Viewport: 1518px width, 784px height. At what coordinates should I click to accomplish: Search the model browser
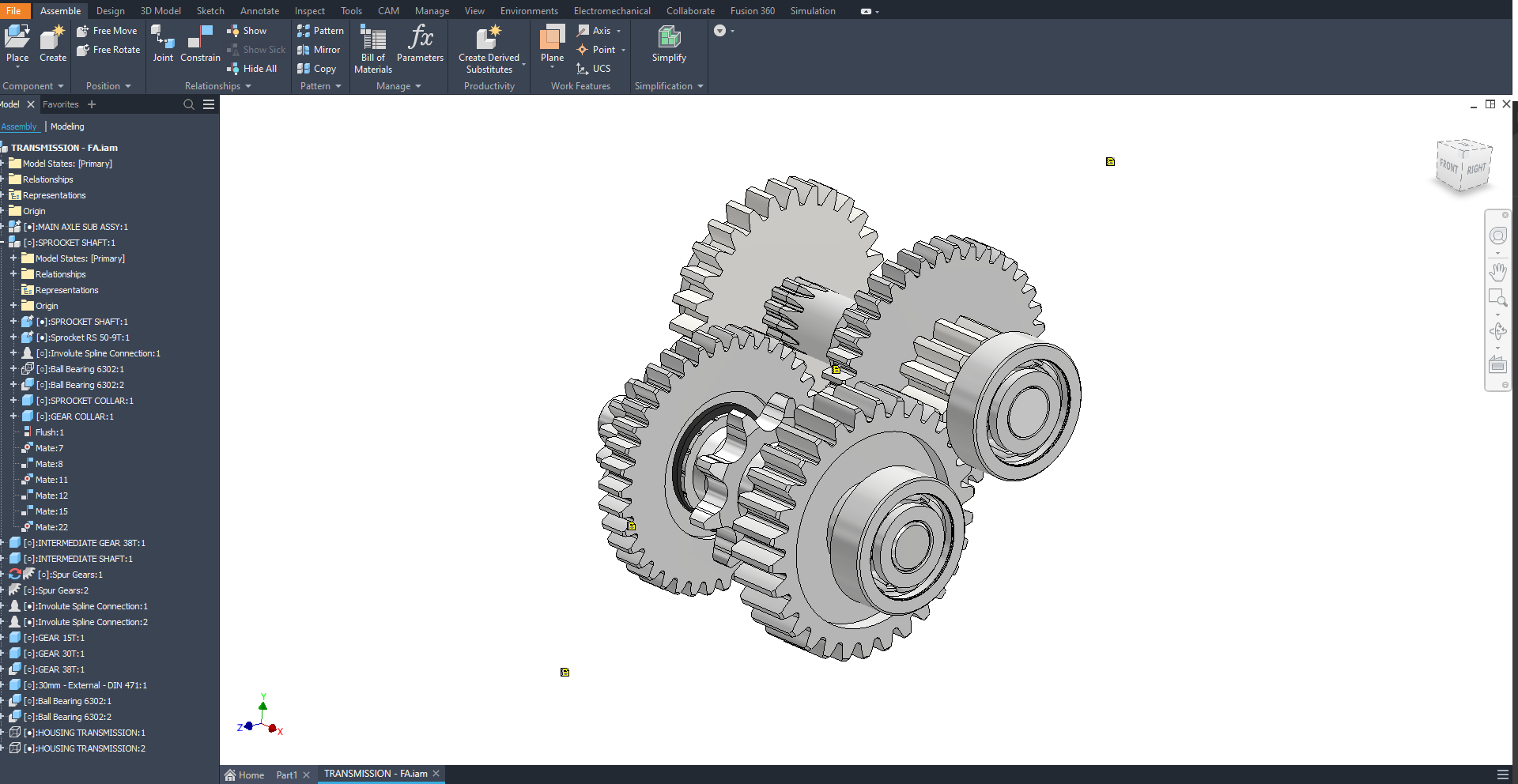coord(189,104)
